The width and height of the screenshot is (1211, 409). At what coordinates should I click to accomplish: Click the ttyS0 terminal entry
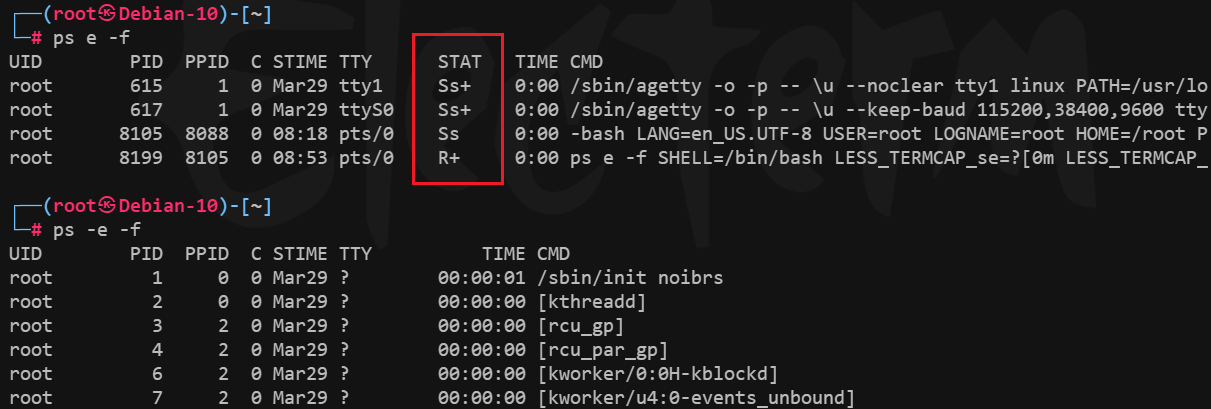tap(367, 110)
